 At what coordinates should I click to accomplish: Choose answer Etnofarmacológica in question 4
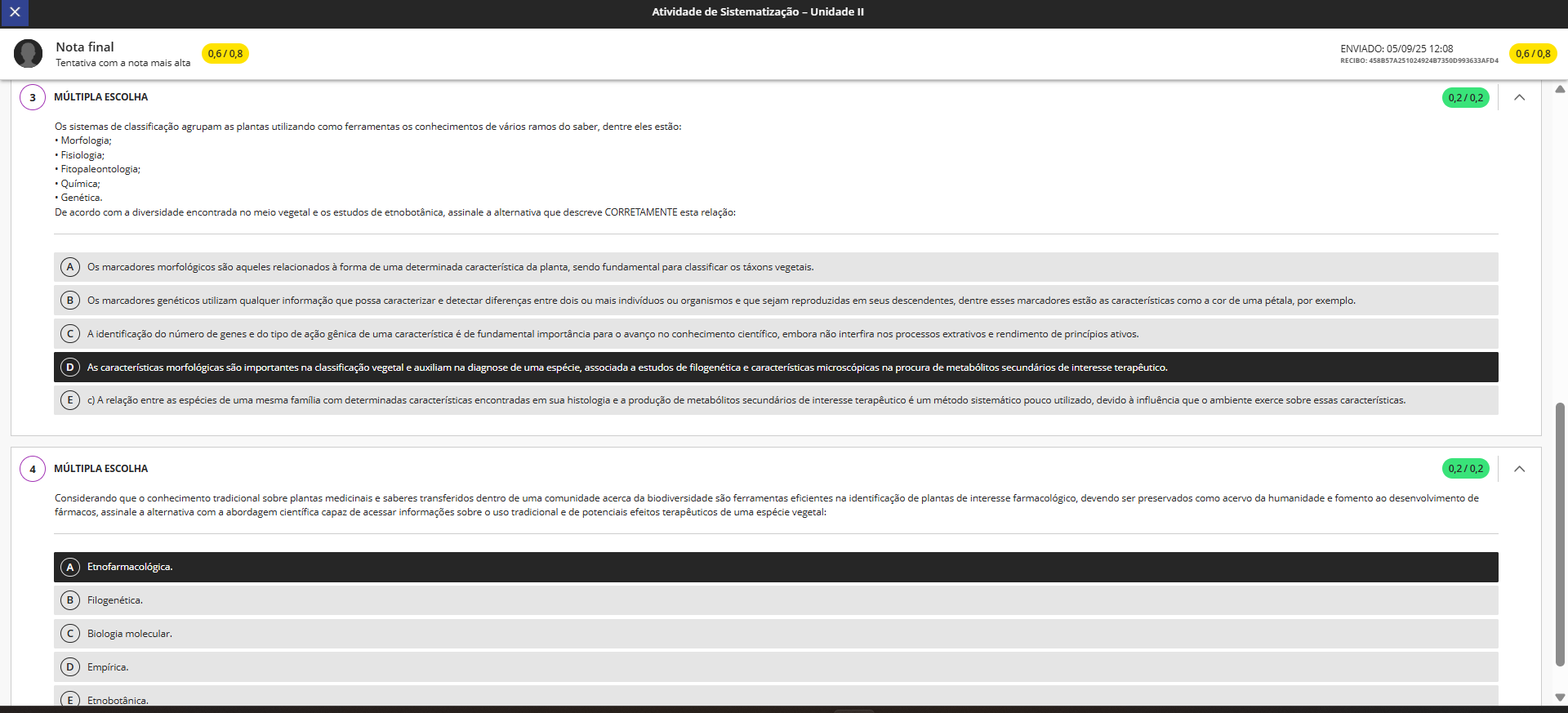[x=776, y=567]
